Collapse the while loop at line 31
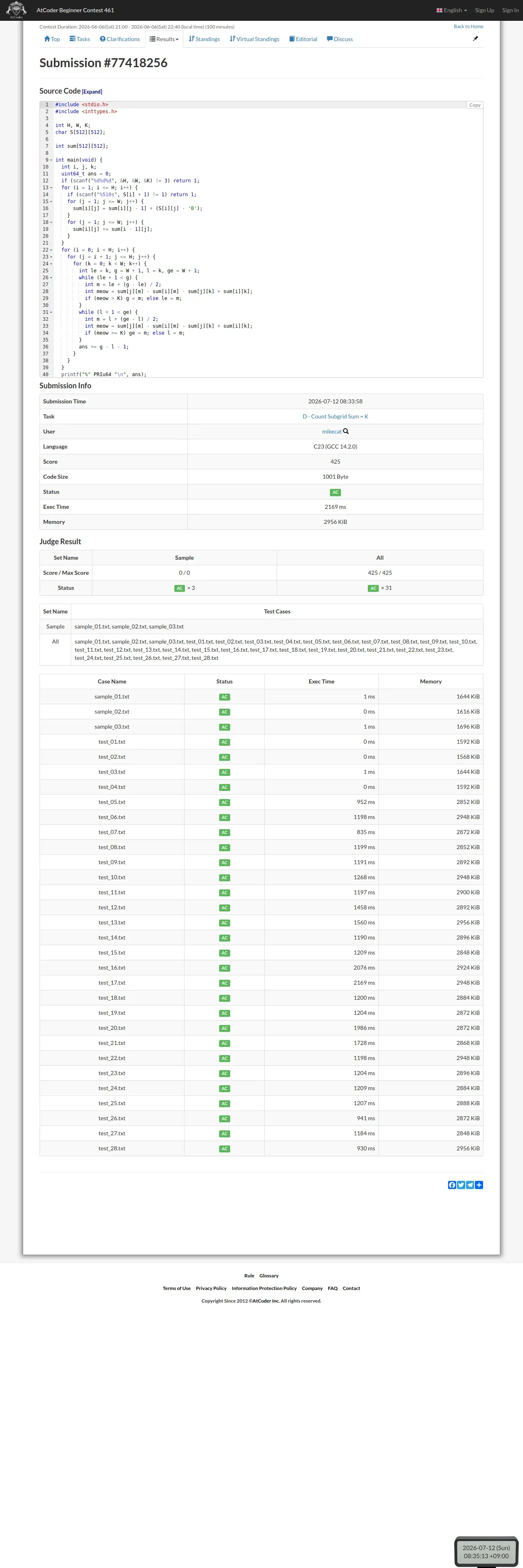 point(51,312)
